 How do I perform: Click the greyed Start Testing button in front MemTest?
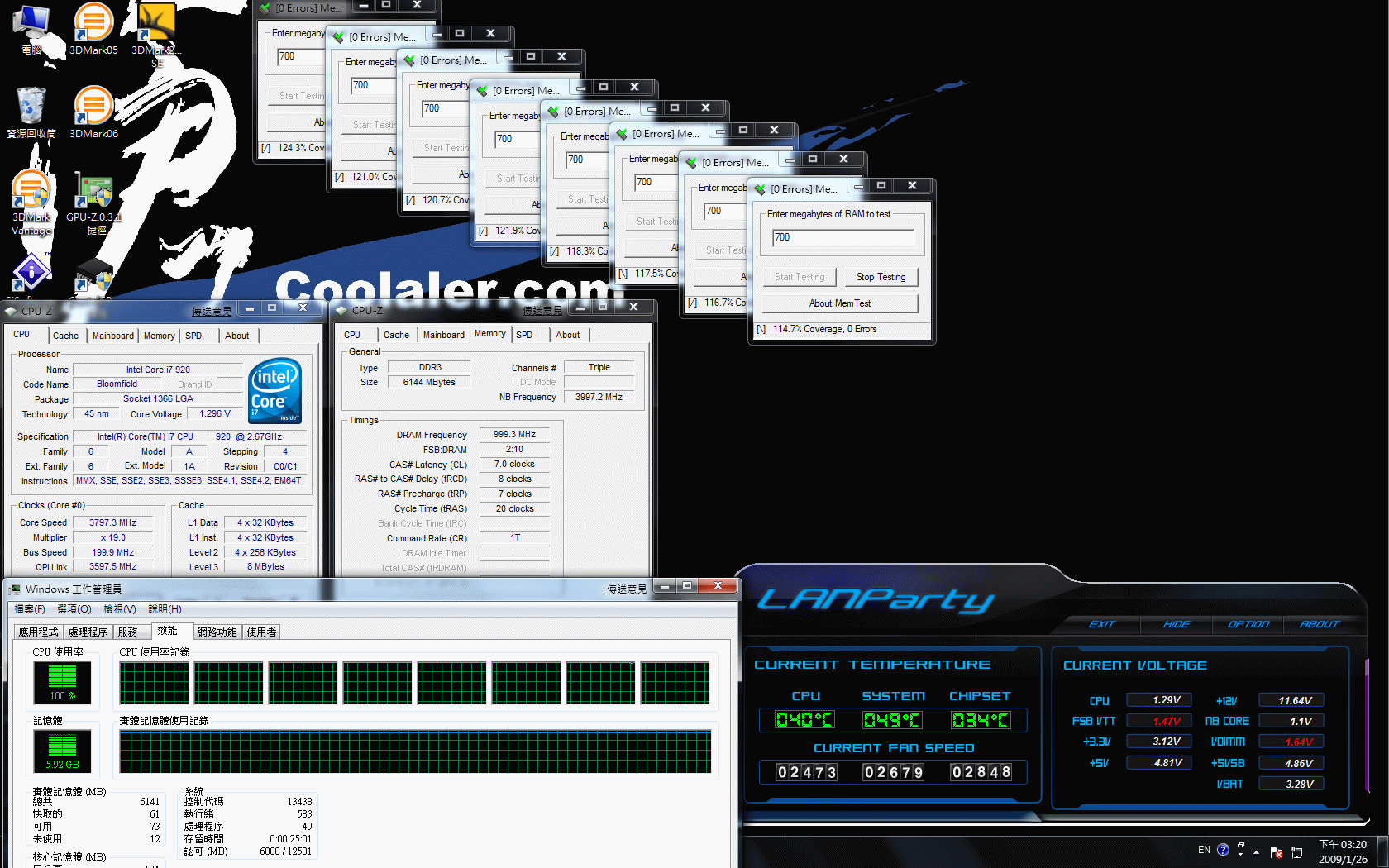pyautogui.click(x=800, y=277)
